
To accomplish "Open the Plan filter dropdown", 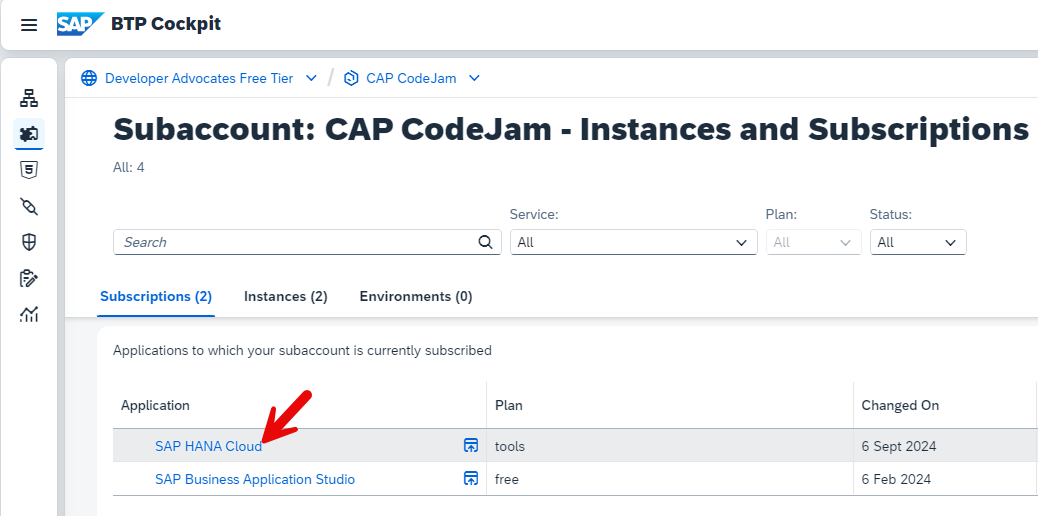I will [x=814, y=242].
